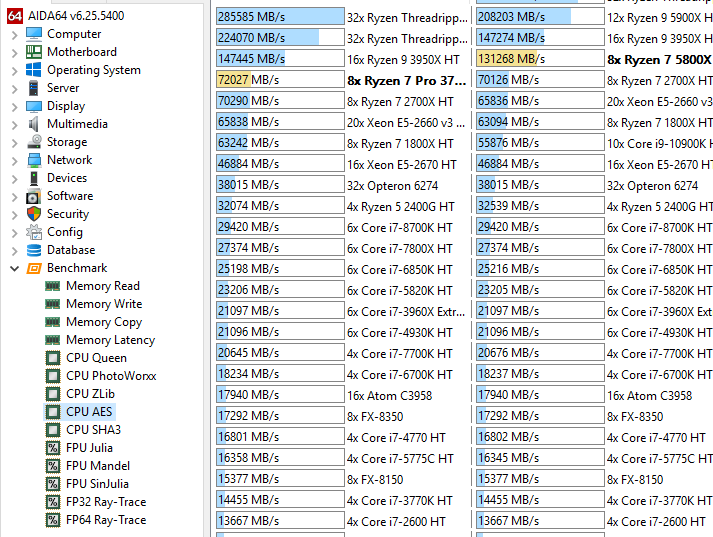
Task: Expand the Computer tree node
Action: pos(15,35)
